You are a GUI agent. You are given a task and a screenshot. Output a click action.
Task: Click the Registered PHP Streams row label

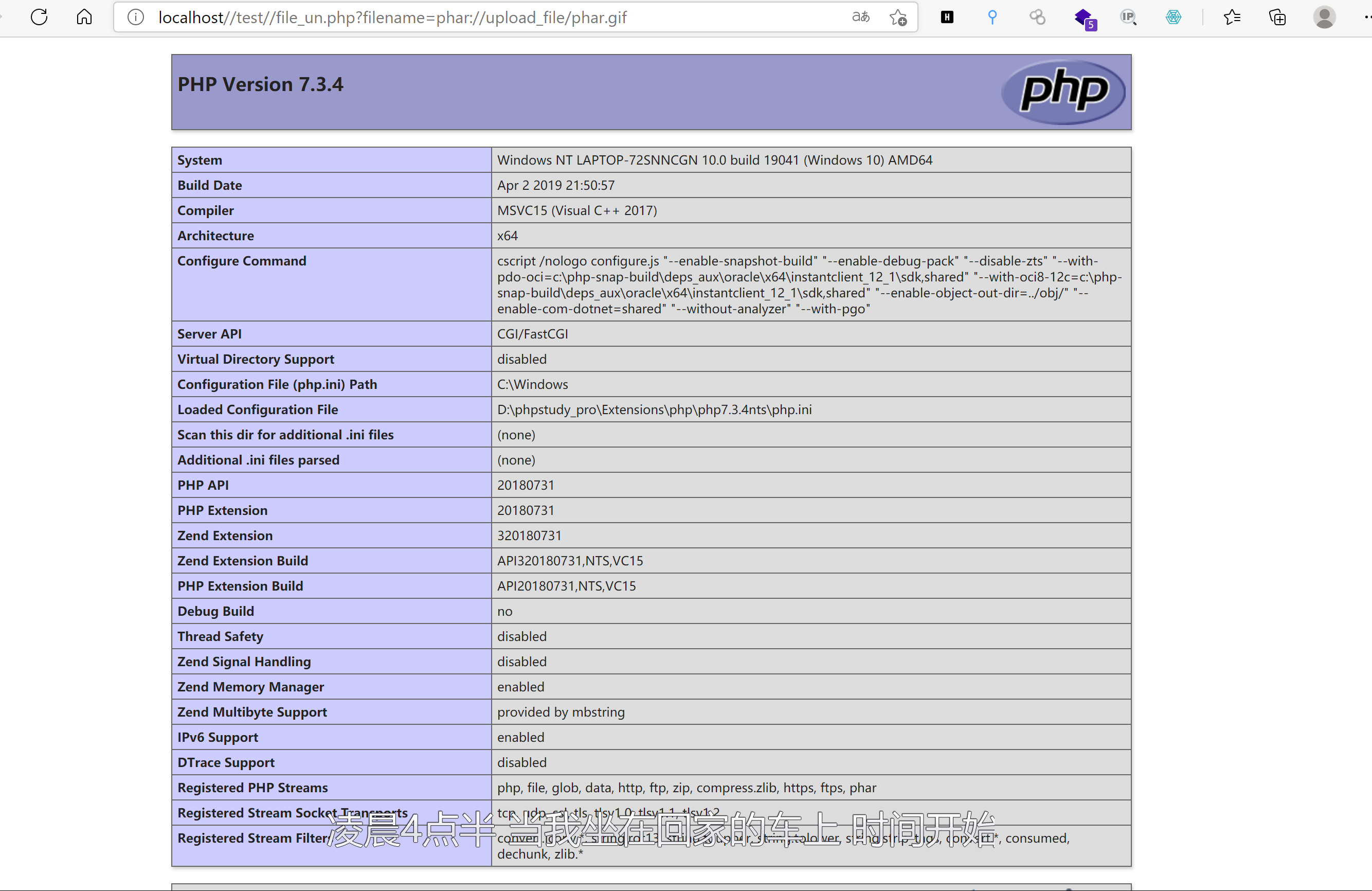click(252, 788)
